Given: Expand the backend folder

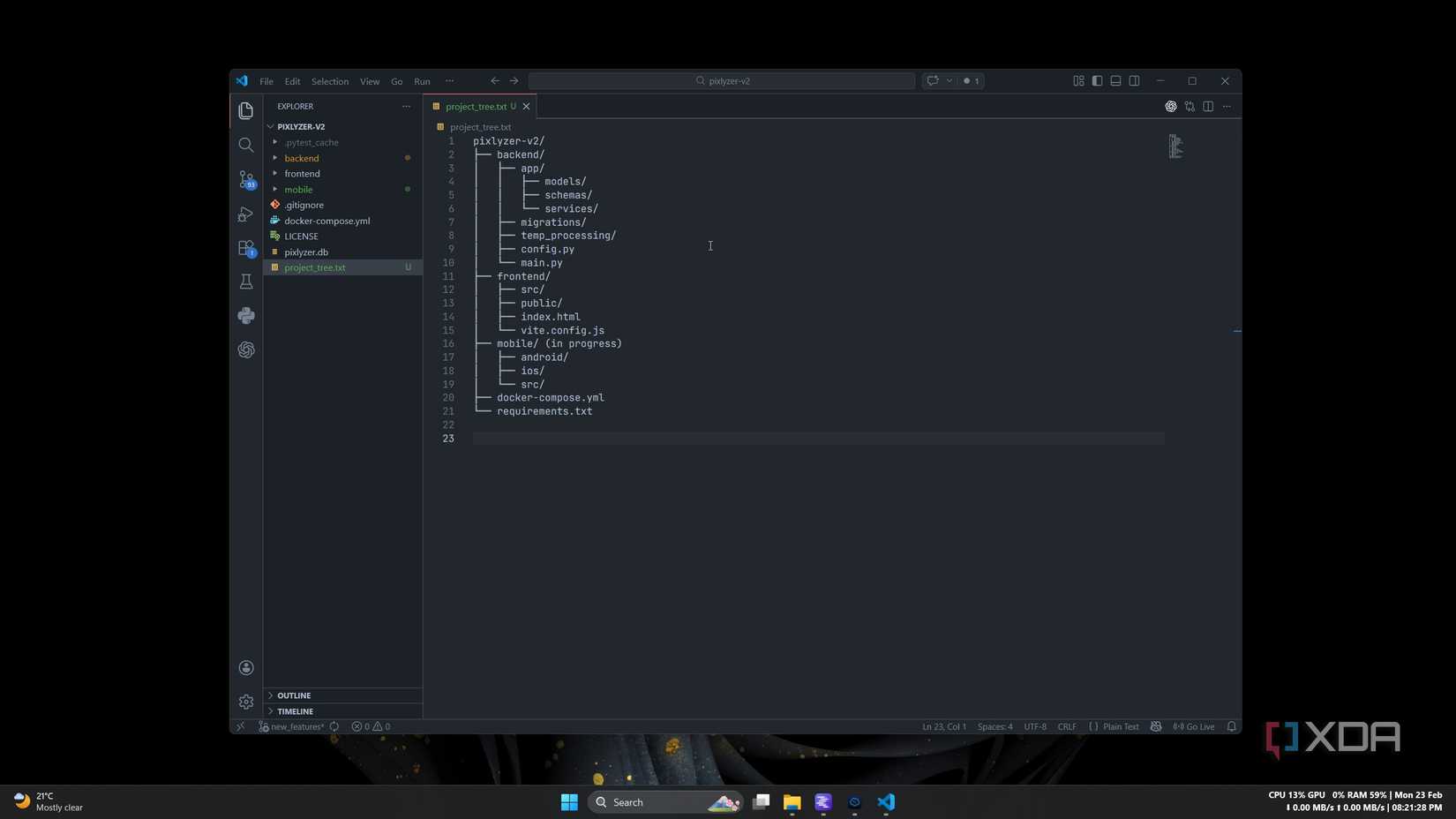Looking at the screenshot, I should pos(302,158).
